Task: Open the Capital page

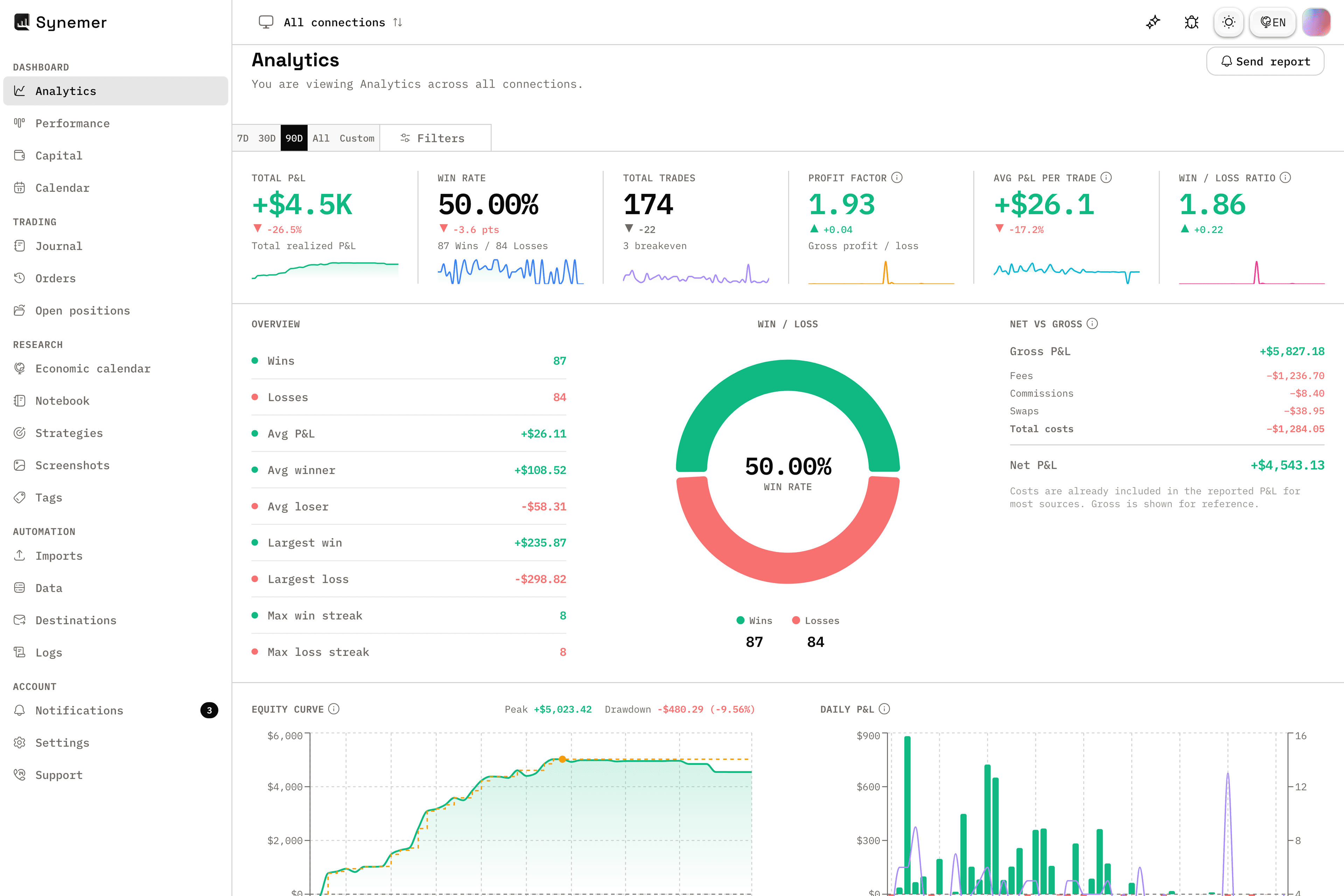Action: (115, 155)
